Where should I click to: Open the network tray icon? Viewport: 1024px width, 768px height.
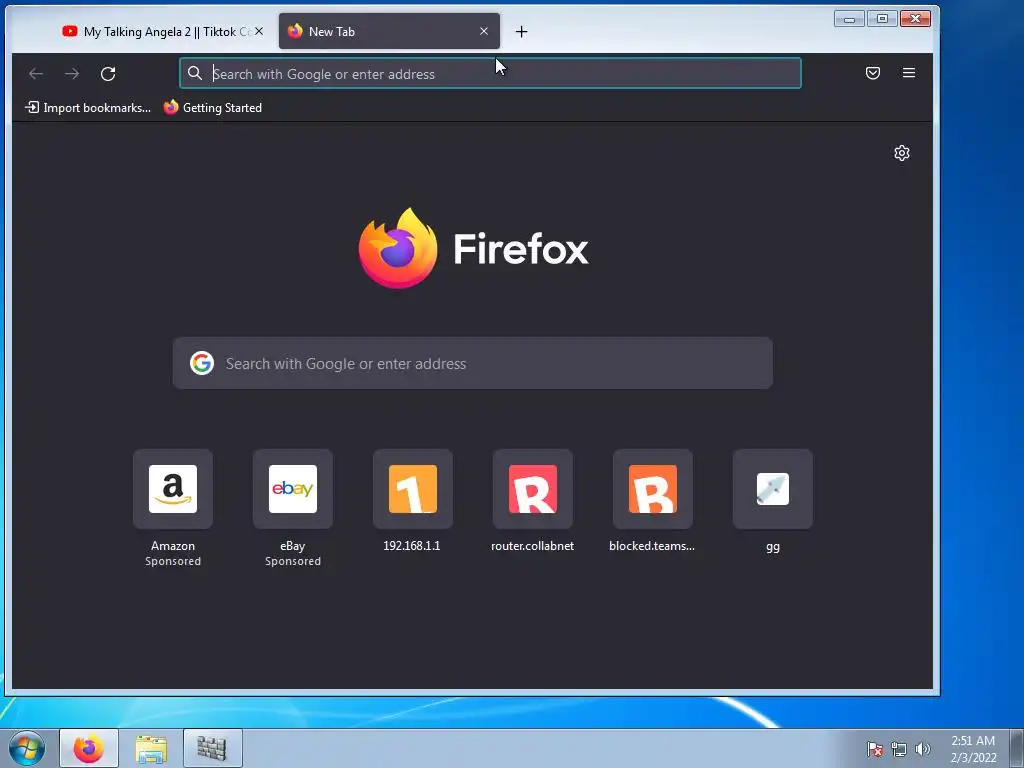[x=899, y=749]
